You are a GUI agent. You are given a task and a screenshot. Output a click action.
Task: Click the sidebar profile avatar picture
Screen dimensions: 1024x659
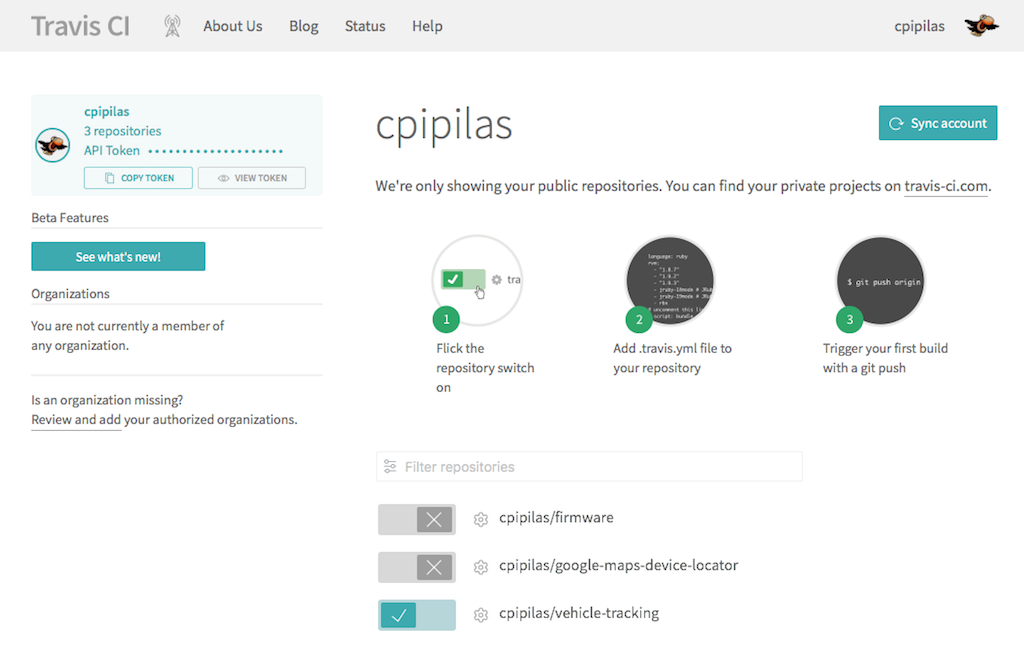tap(52, 145)
